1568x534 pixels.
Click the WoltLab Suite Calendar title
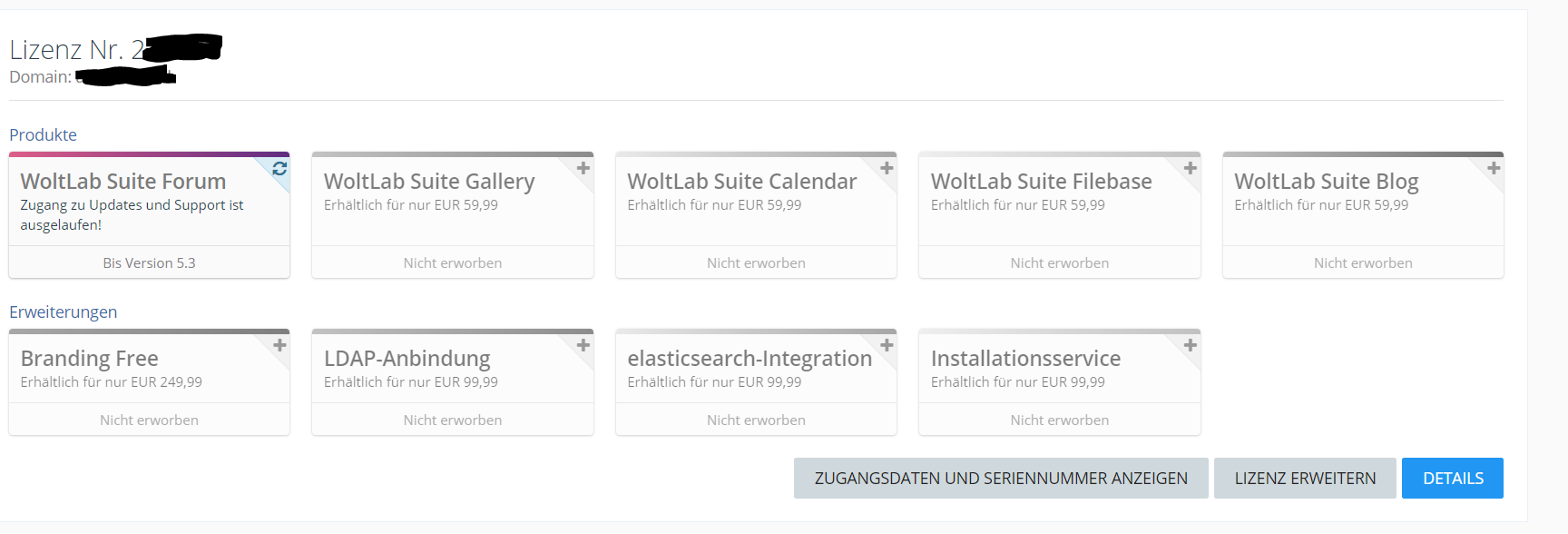(741, 182)
